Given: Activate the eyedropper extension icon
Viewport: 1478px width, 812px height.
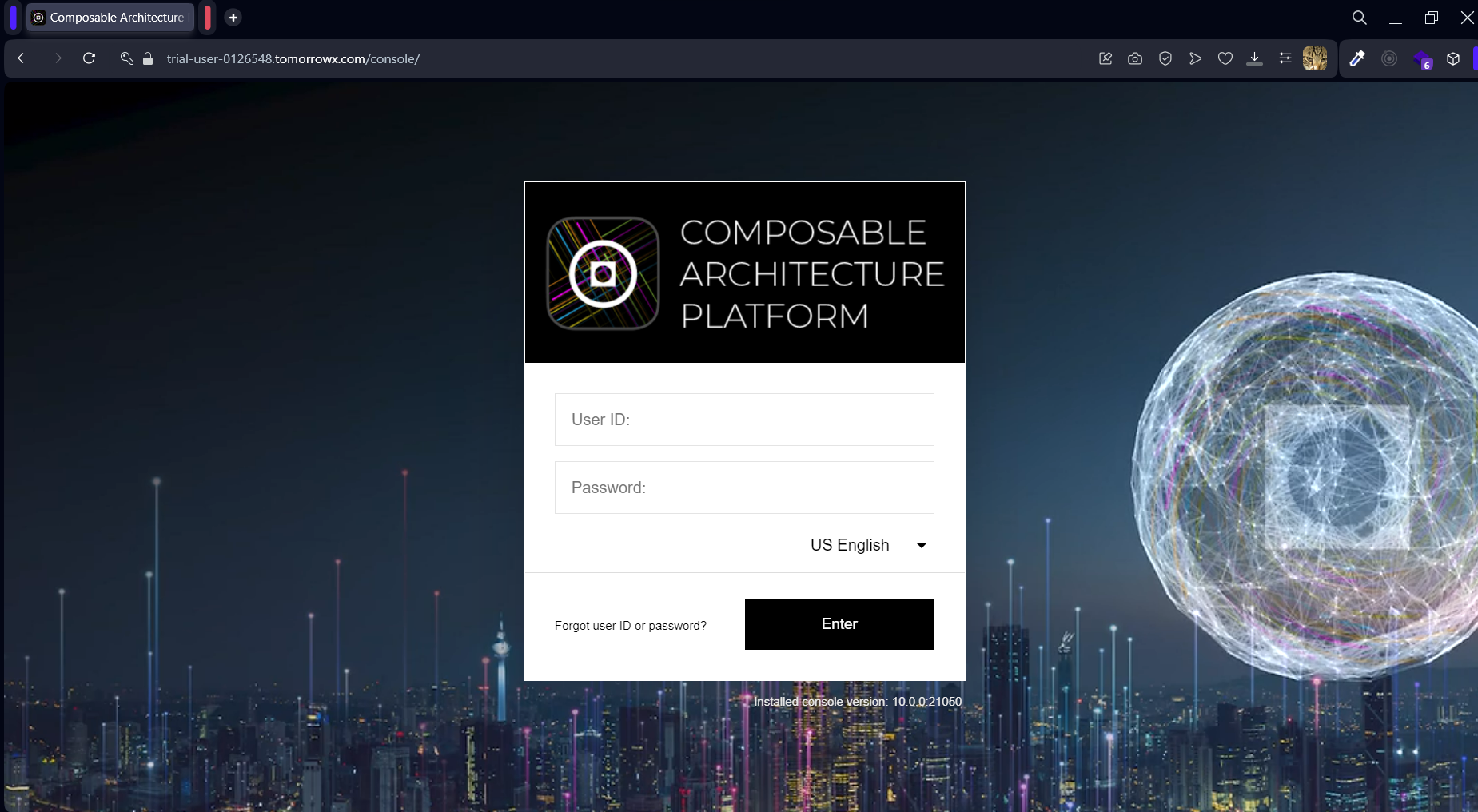Looking at the screenshot, I should coord(1357,58).
